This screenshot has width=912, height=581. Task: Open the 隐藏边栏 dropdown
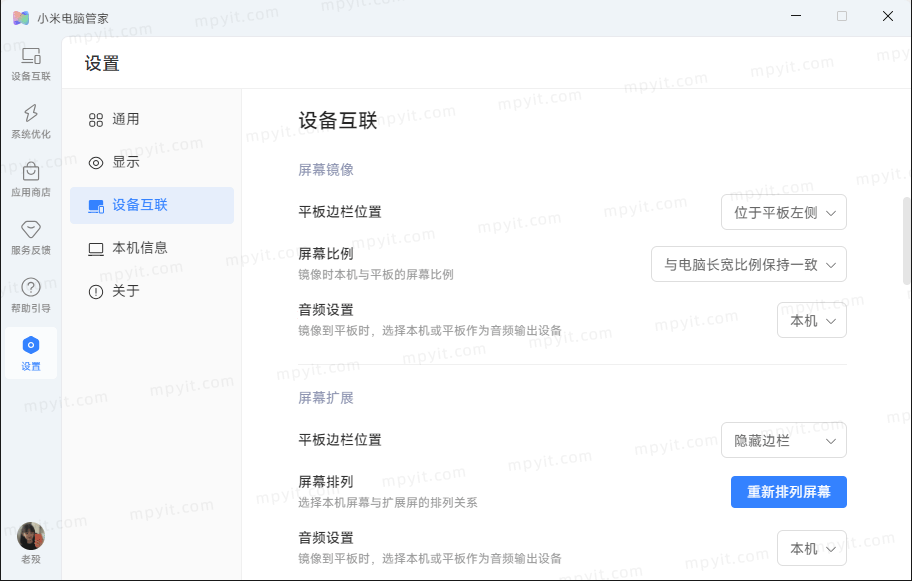click(783, 440)
